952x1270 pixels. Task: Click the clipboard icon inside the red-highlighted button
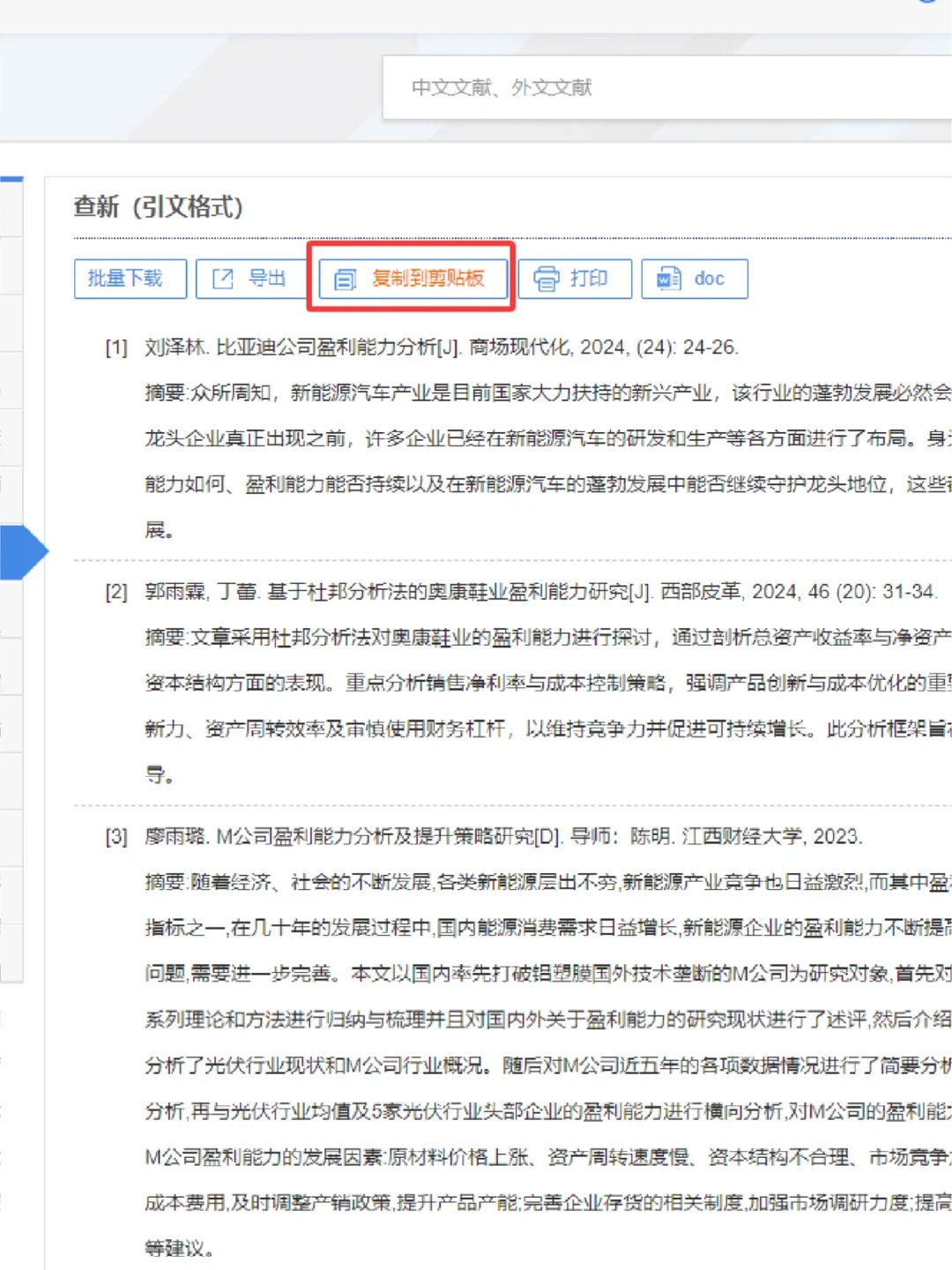[346, 279]
